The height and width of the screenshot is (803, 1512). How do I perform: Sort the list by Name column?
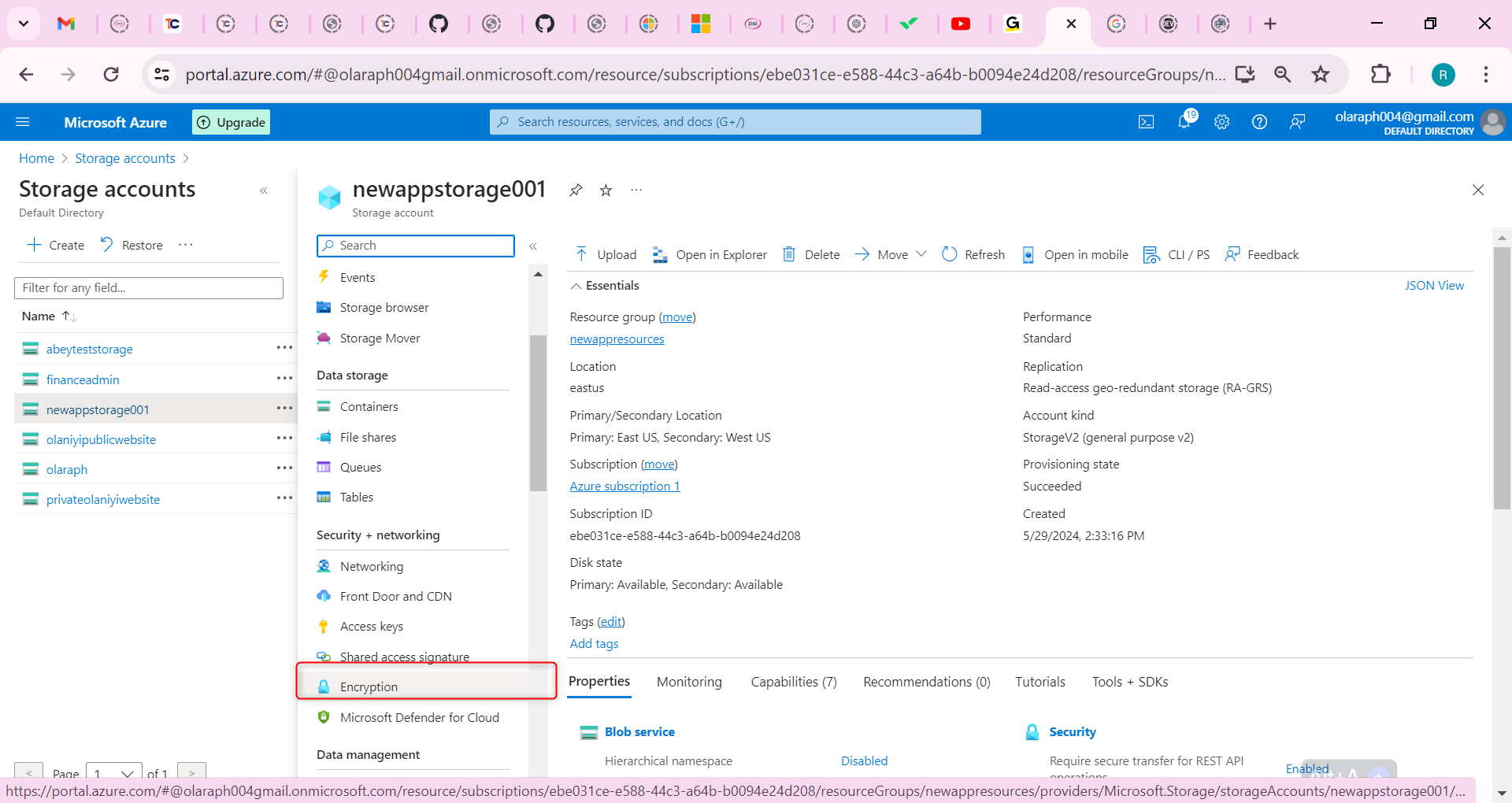(49, 316)
